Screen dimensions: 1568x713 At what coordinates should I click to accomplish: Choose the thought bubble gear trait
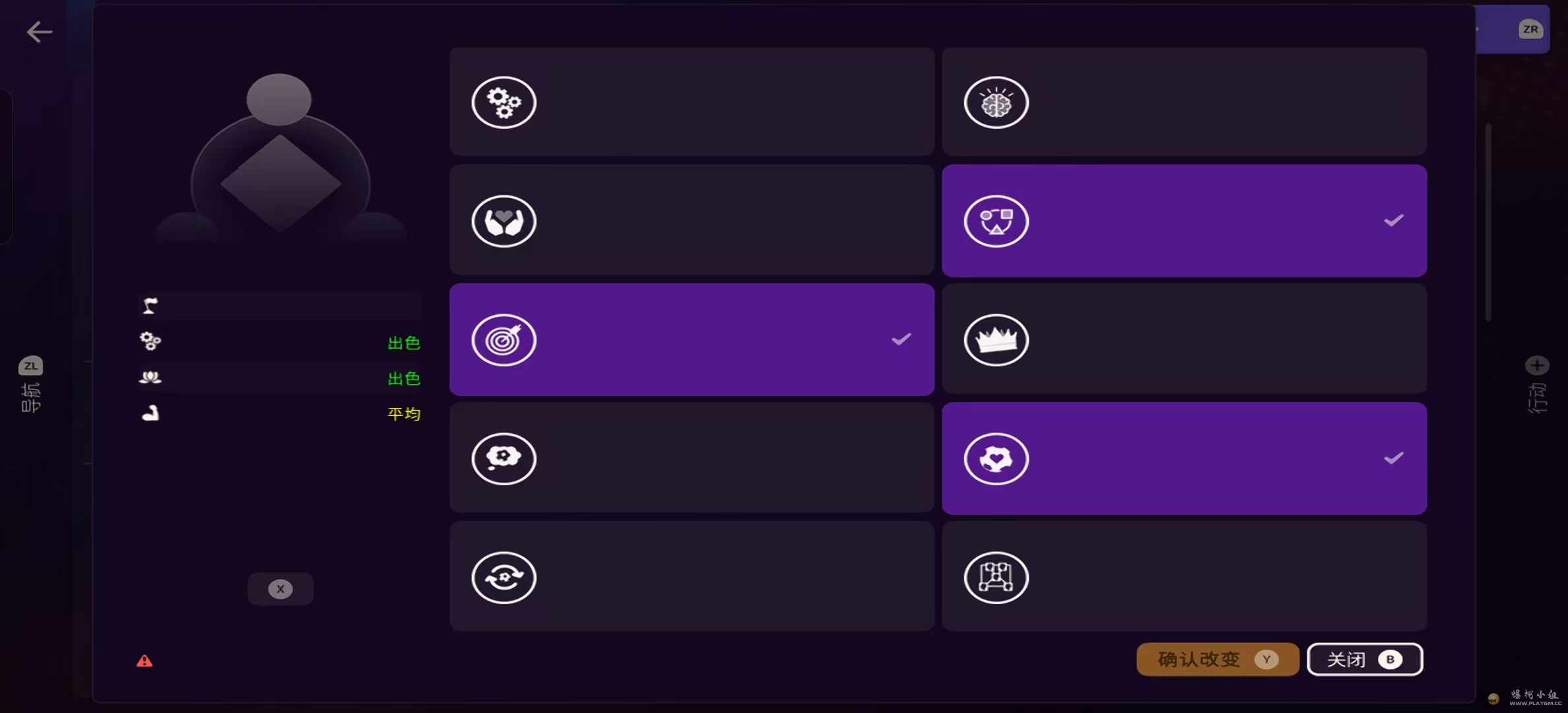pos(692,458)
